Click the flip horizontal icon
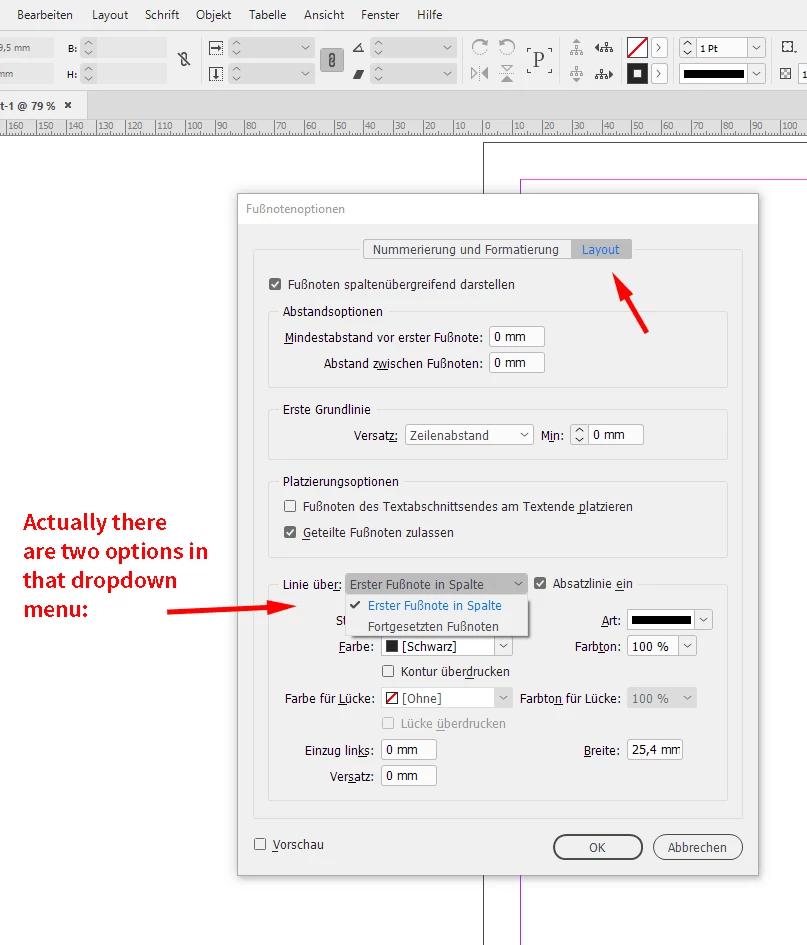 click(480, 74)
